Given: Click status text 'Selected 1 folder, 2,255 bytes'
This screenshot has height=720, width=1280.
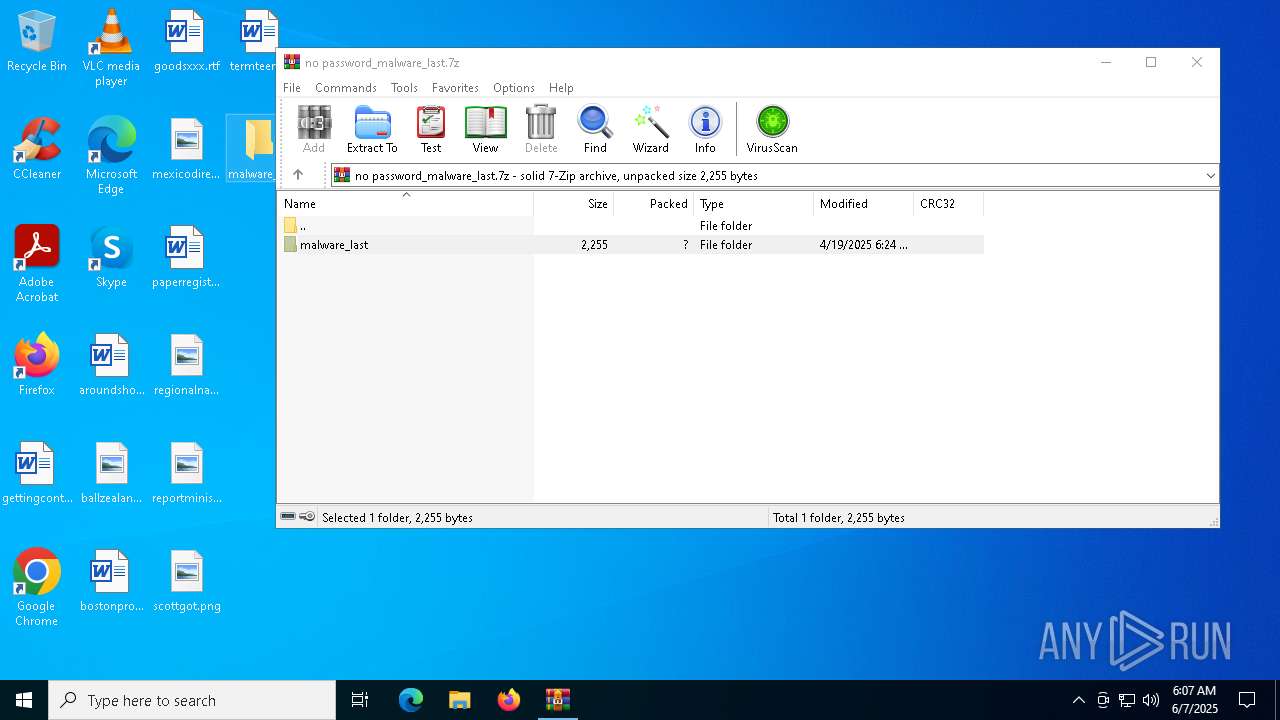Looking at the screenshot, I should (x=397, y=517).
